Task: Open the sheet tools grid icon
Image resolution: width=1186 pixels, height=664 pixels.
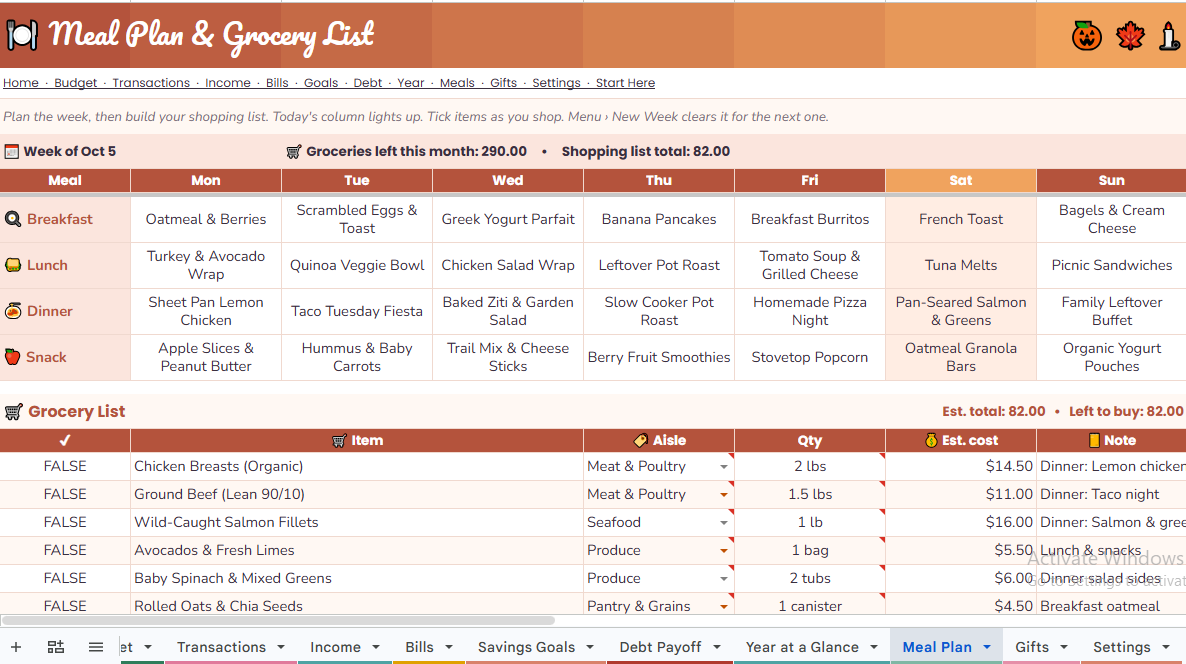Action: [56, 647]
